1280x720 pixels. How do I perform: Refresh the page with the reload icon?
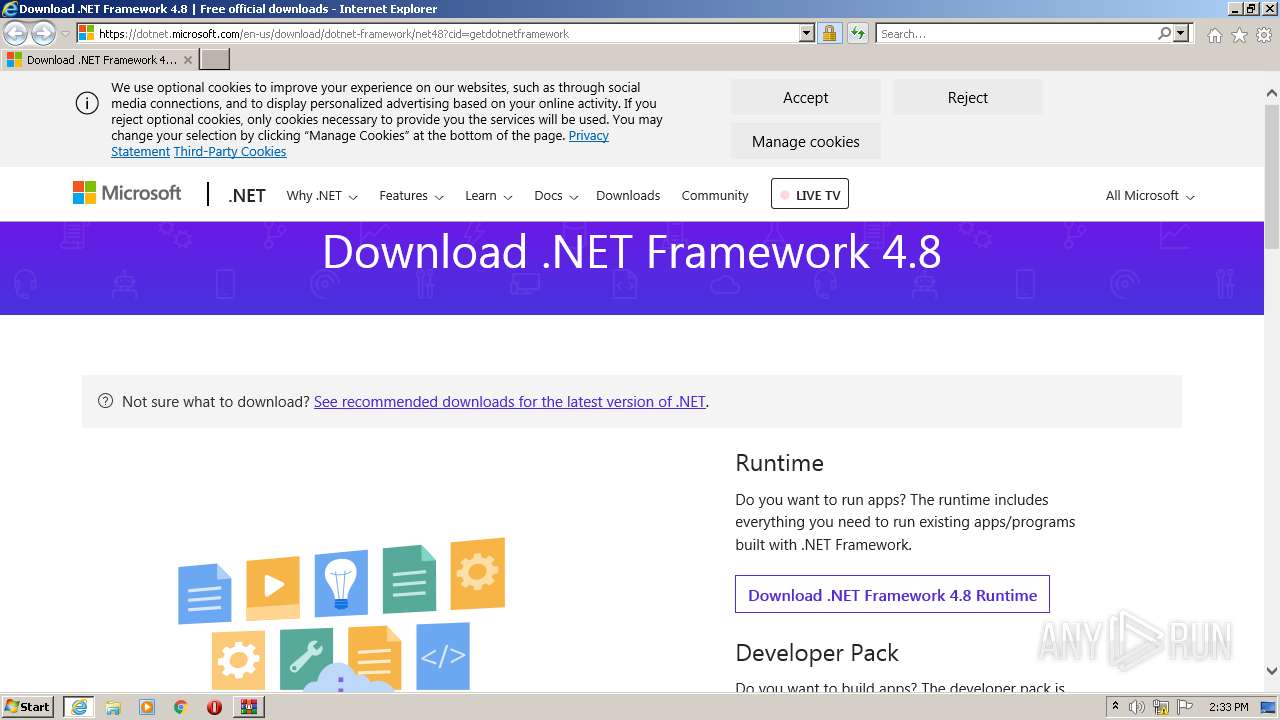point(857,33)
